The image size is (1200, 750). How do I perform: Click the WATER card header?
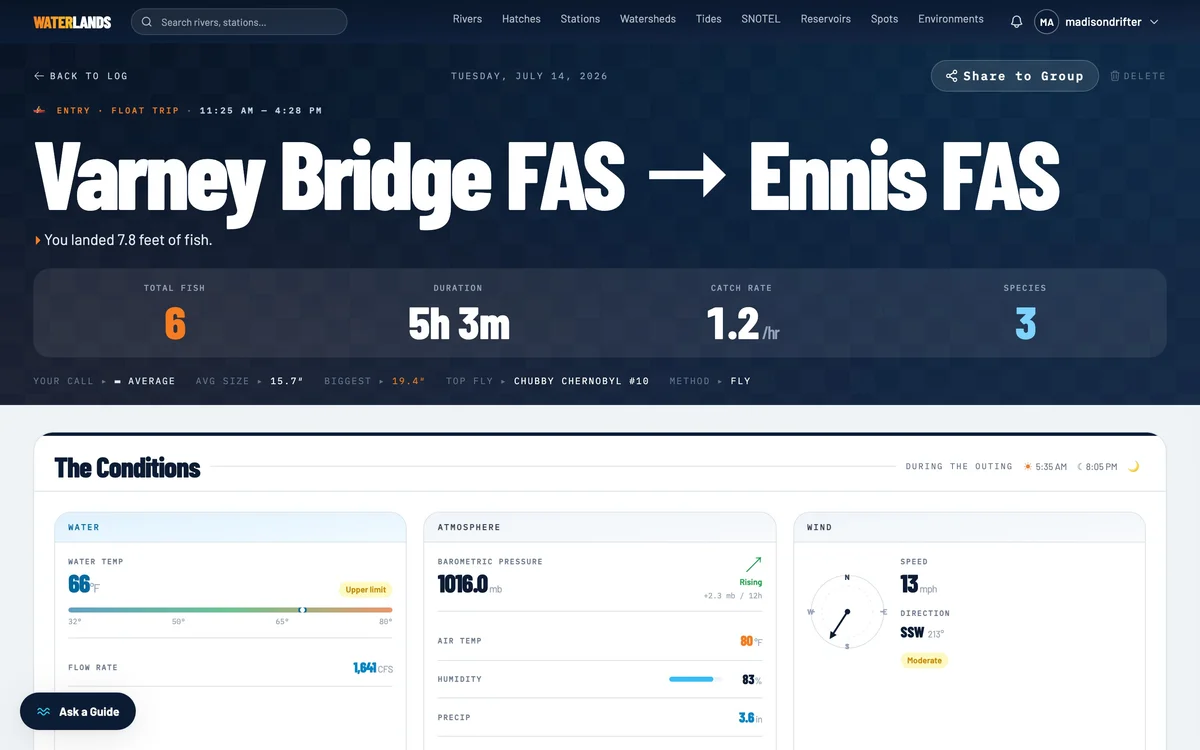click(x=230, y=527)
